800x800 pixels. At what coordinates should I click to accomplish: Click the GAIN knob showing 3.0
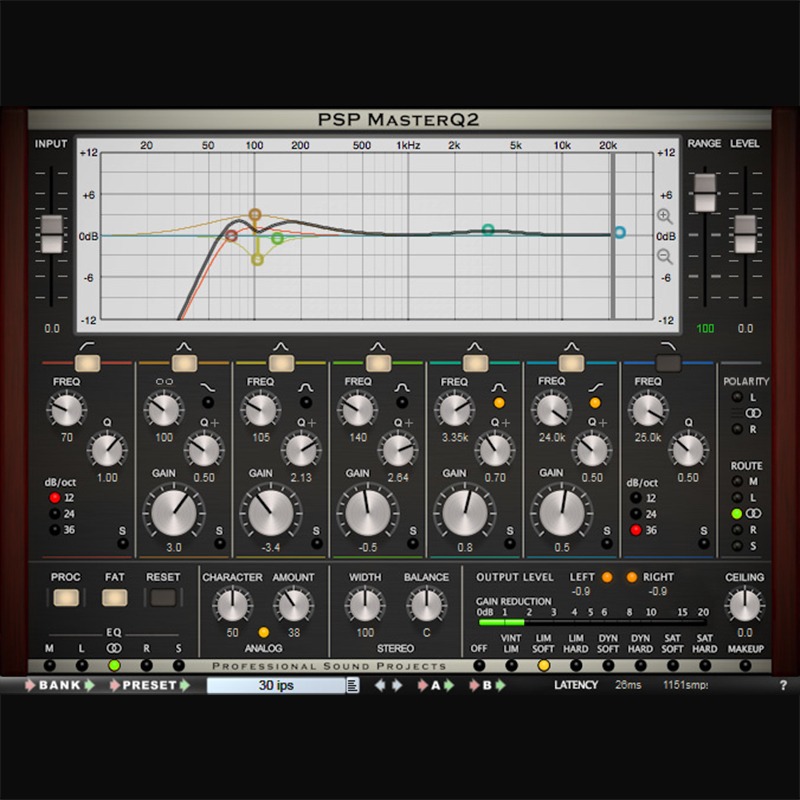(173, 513)
